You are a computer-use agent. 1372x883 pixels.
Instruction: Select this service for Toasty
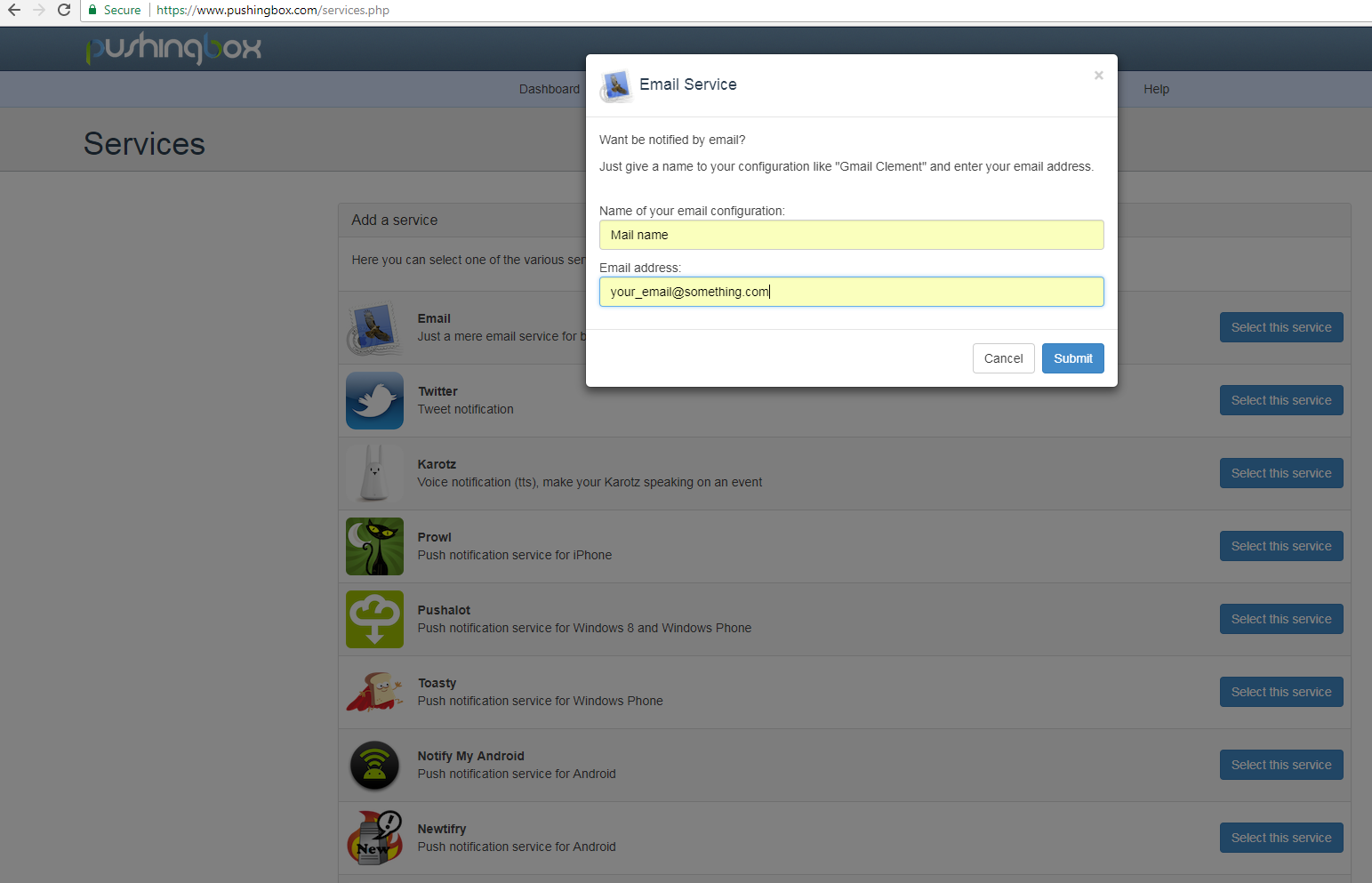coord(1281,692)
